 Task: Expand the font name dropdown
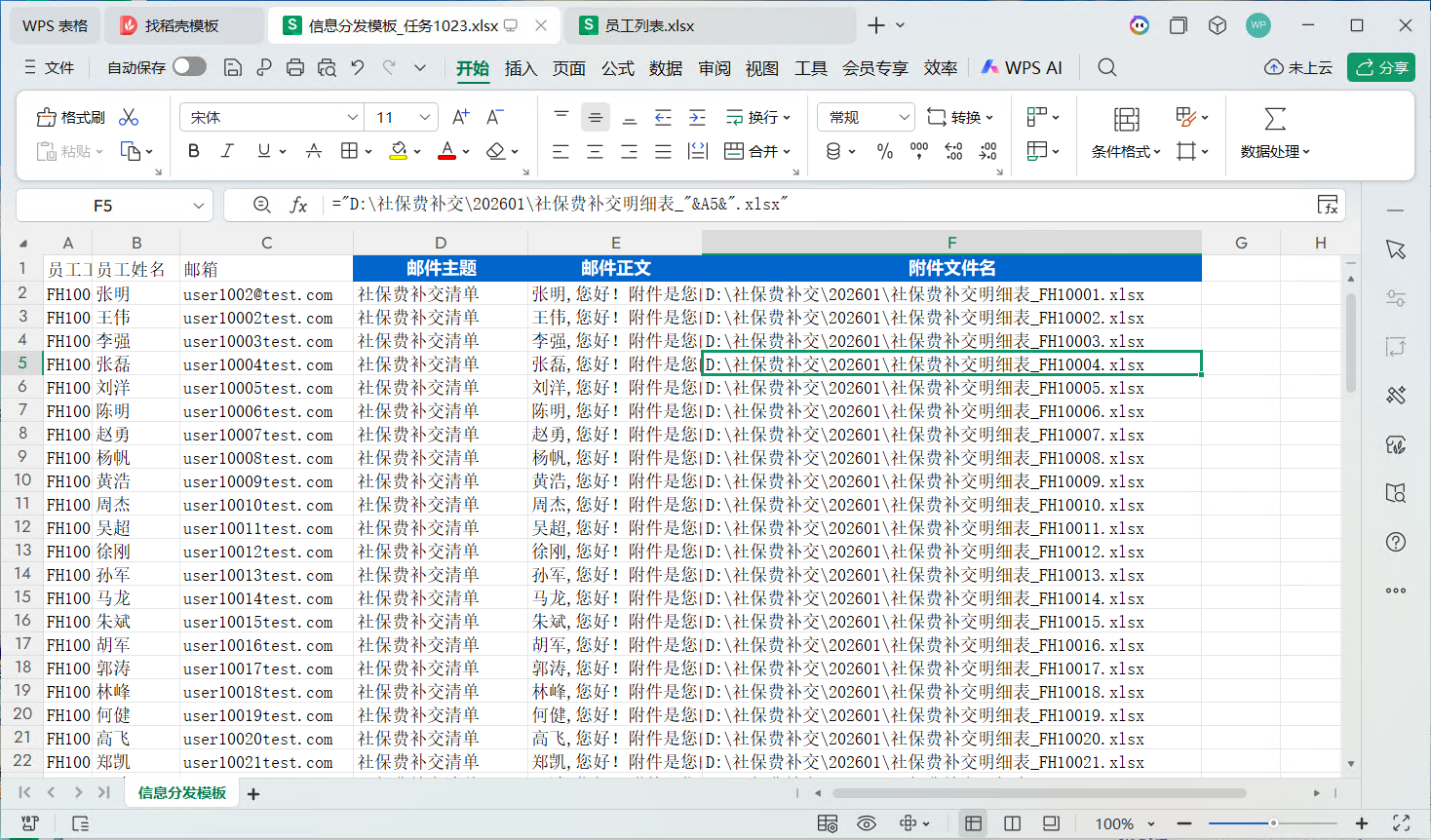[352, 117]
